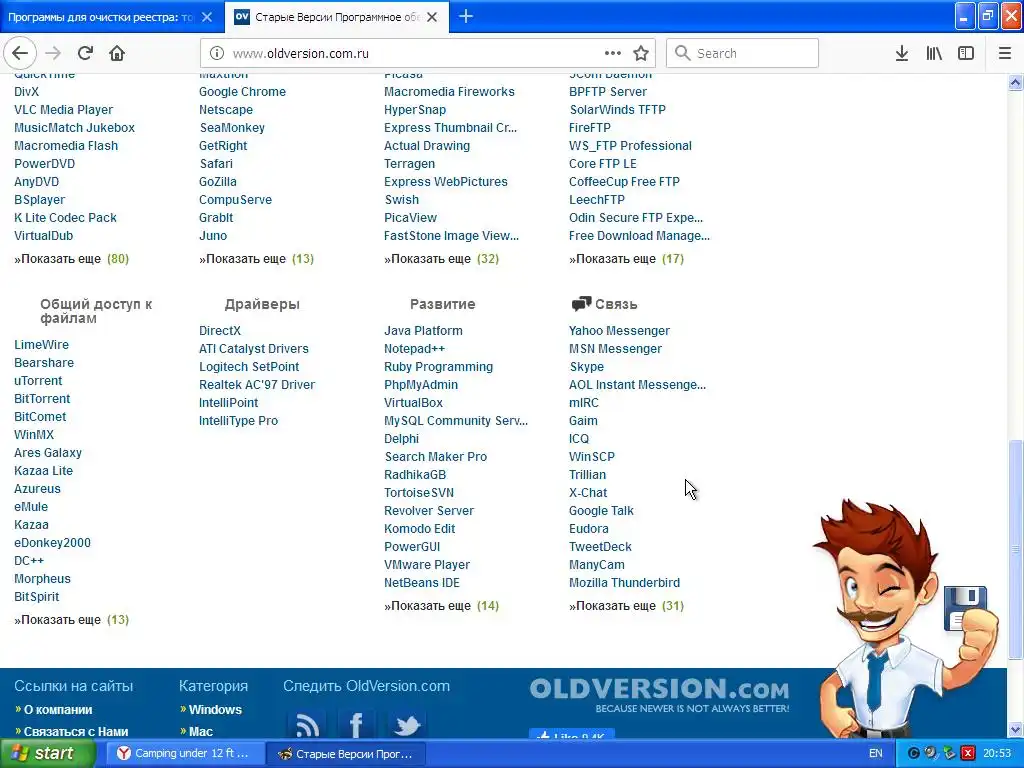
Task: Click the scrollbar up arrow
Action: coord(1015,82)
